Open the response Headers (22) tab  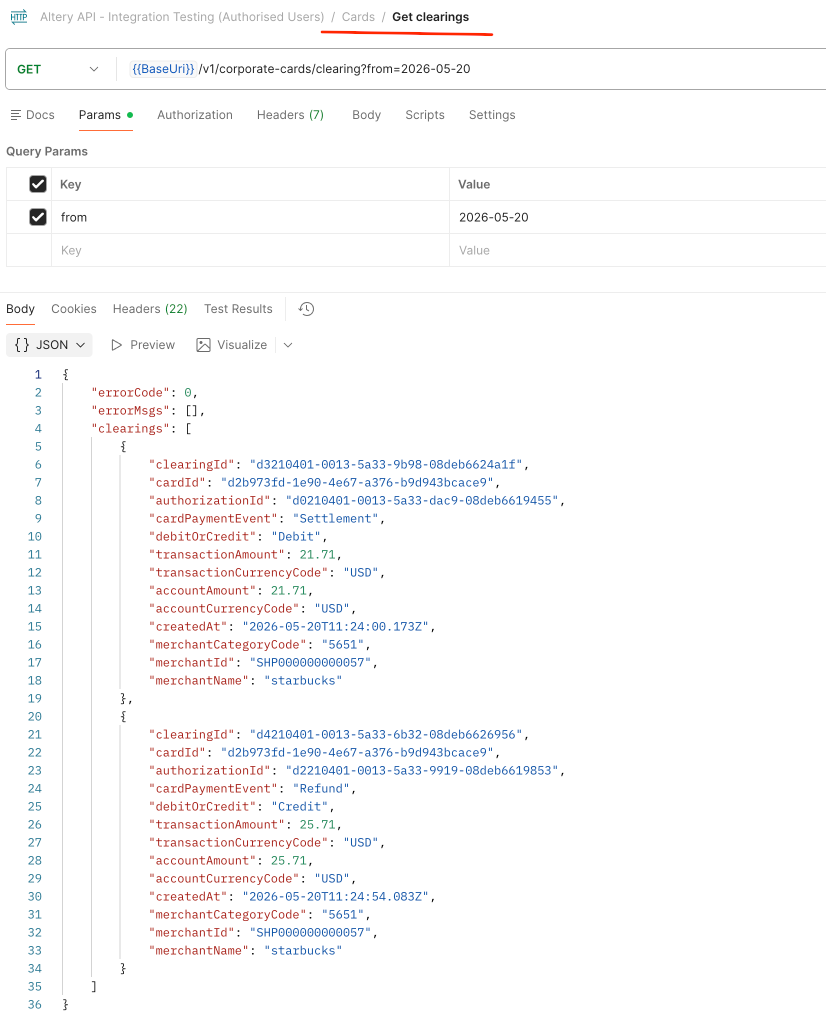[150, 309]
